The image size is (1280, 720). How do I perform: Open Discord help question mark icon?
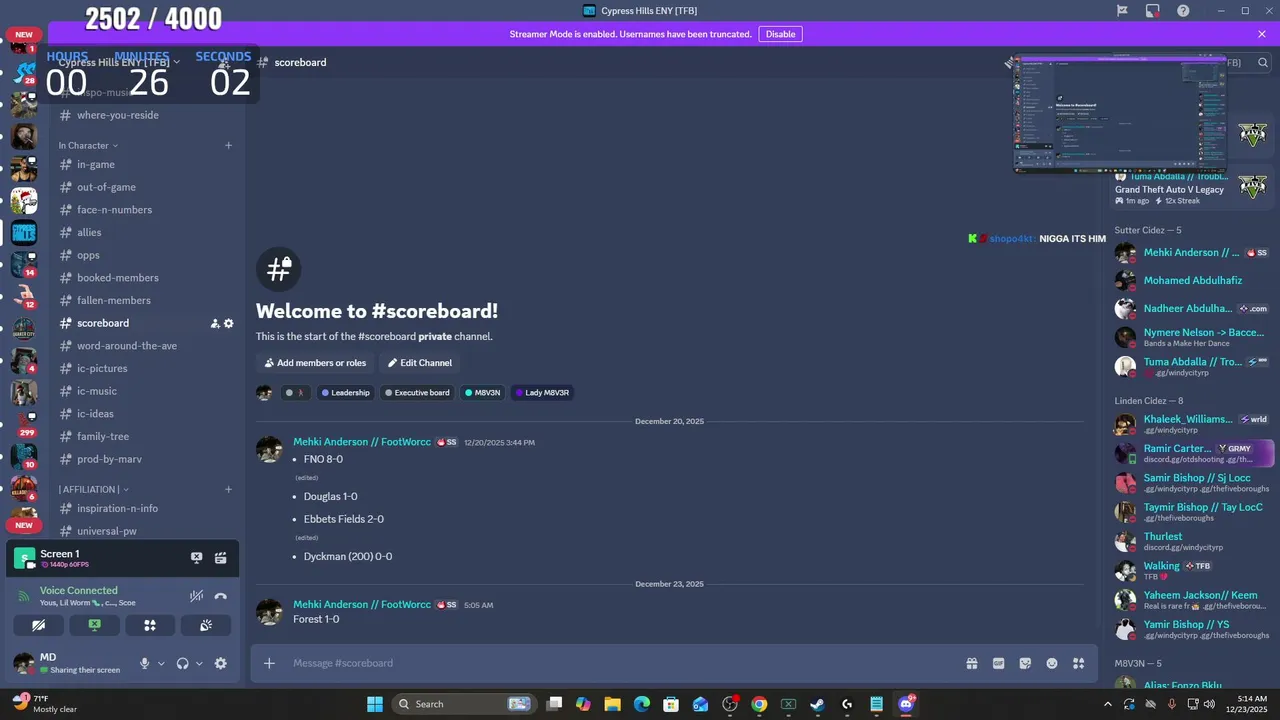[x=1183, y=11]
